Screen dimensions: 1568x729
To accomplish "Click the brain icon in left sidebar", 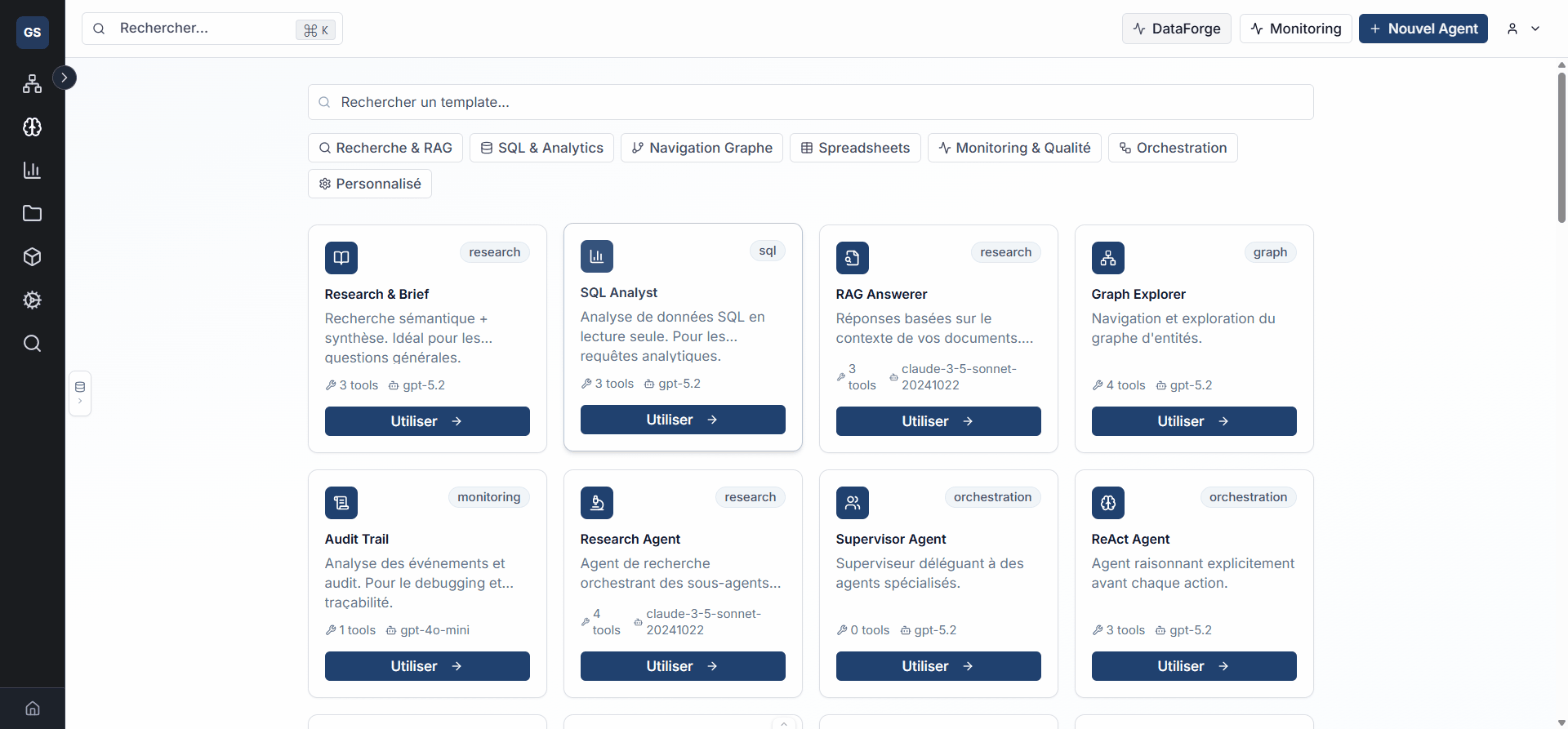I will 32,127.
